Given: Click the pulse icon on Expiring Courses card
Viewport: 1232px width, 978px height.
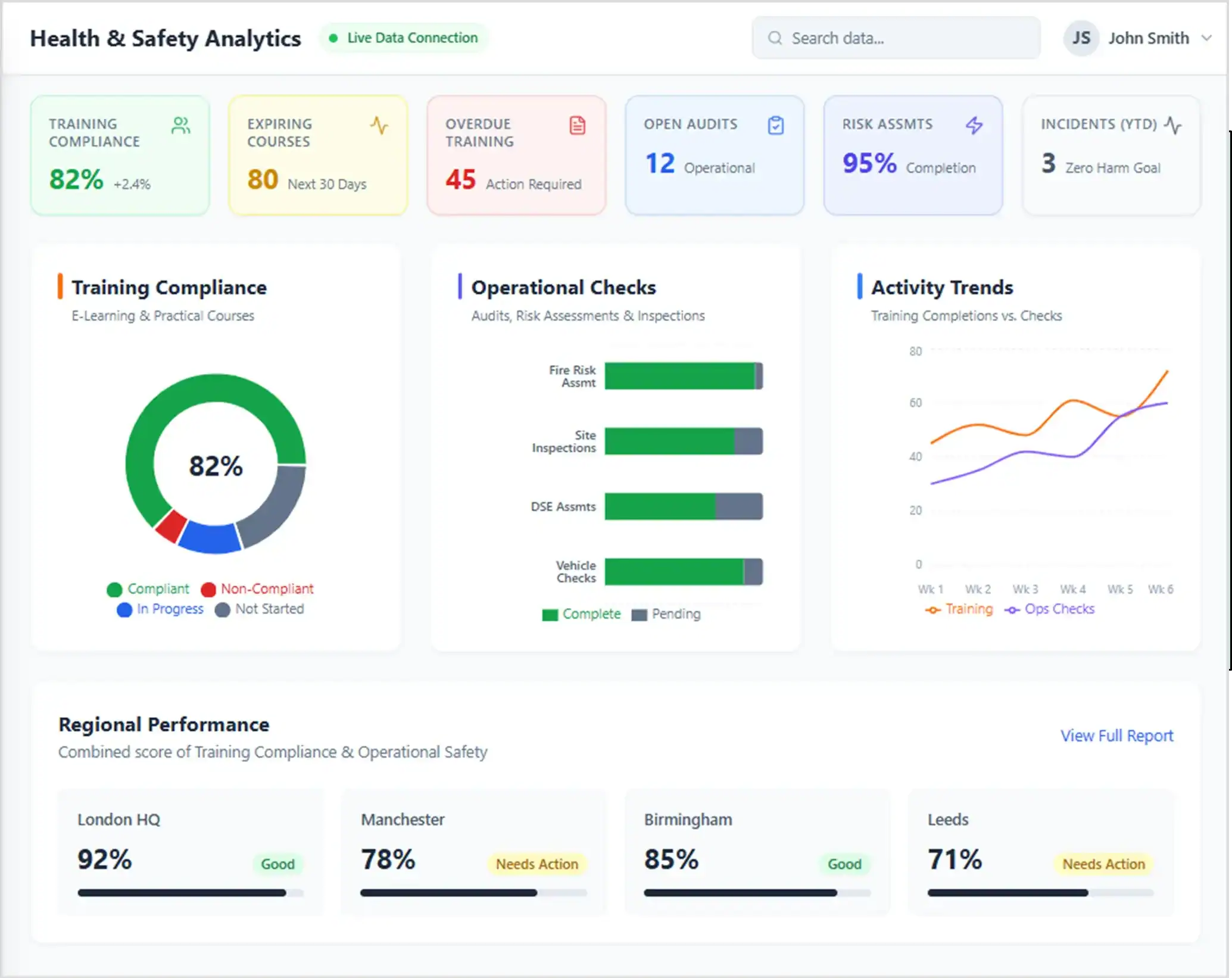Looking at the screenshot, I should [x=379, y=126].
